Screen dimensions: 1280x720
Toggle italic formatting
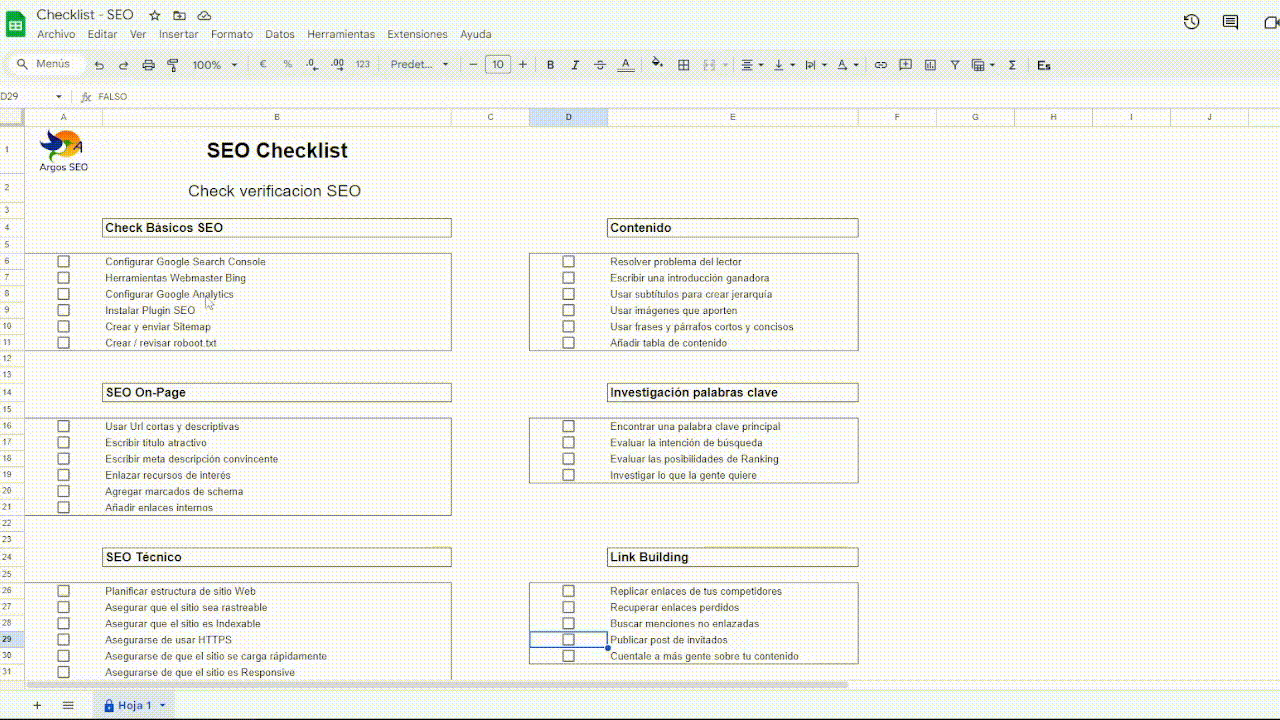[575, 65]
